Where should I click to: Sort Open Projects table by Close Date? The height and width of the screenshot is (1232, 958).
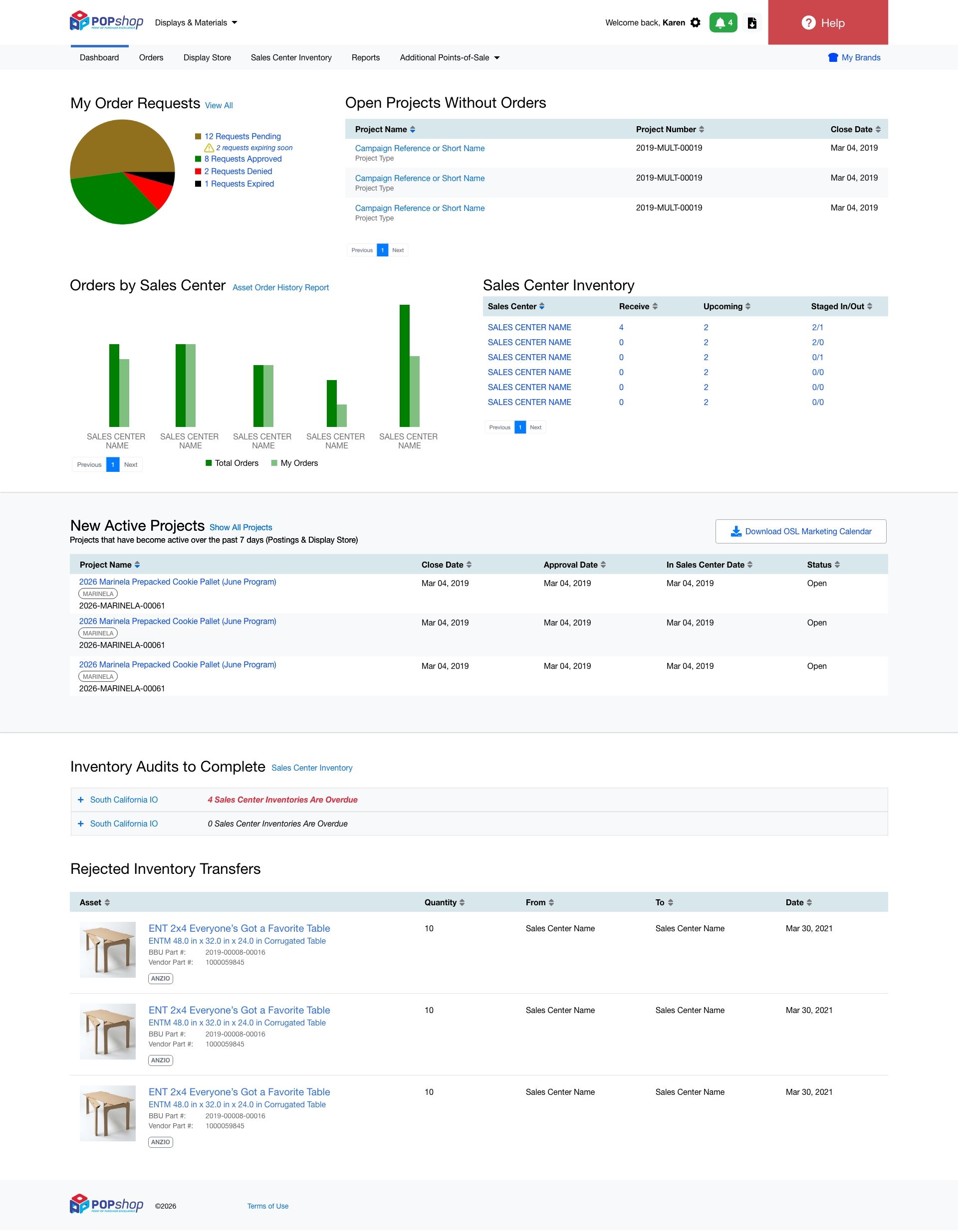tap(878, 129)
